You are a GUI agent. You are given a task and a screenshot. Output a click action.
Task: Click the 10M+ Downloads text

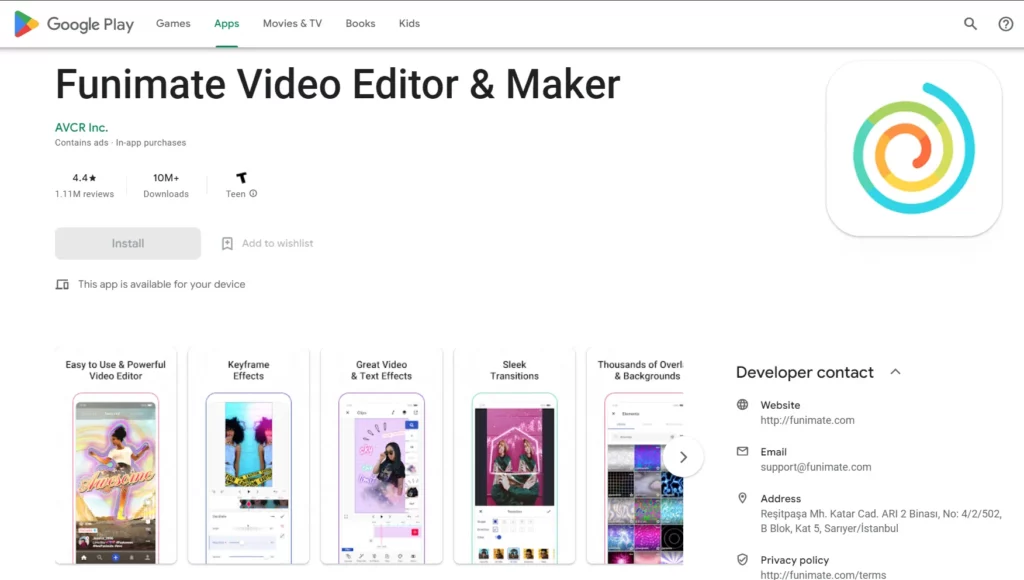166,185
